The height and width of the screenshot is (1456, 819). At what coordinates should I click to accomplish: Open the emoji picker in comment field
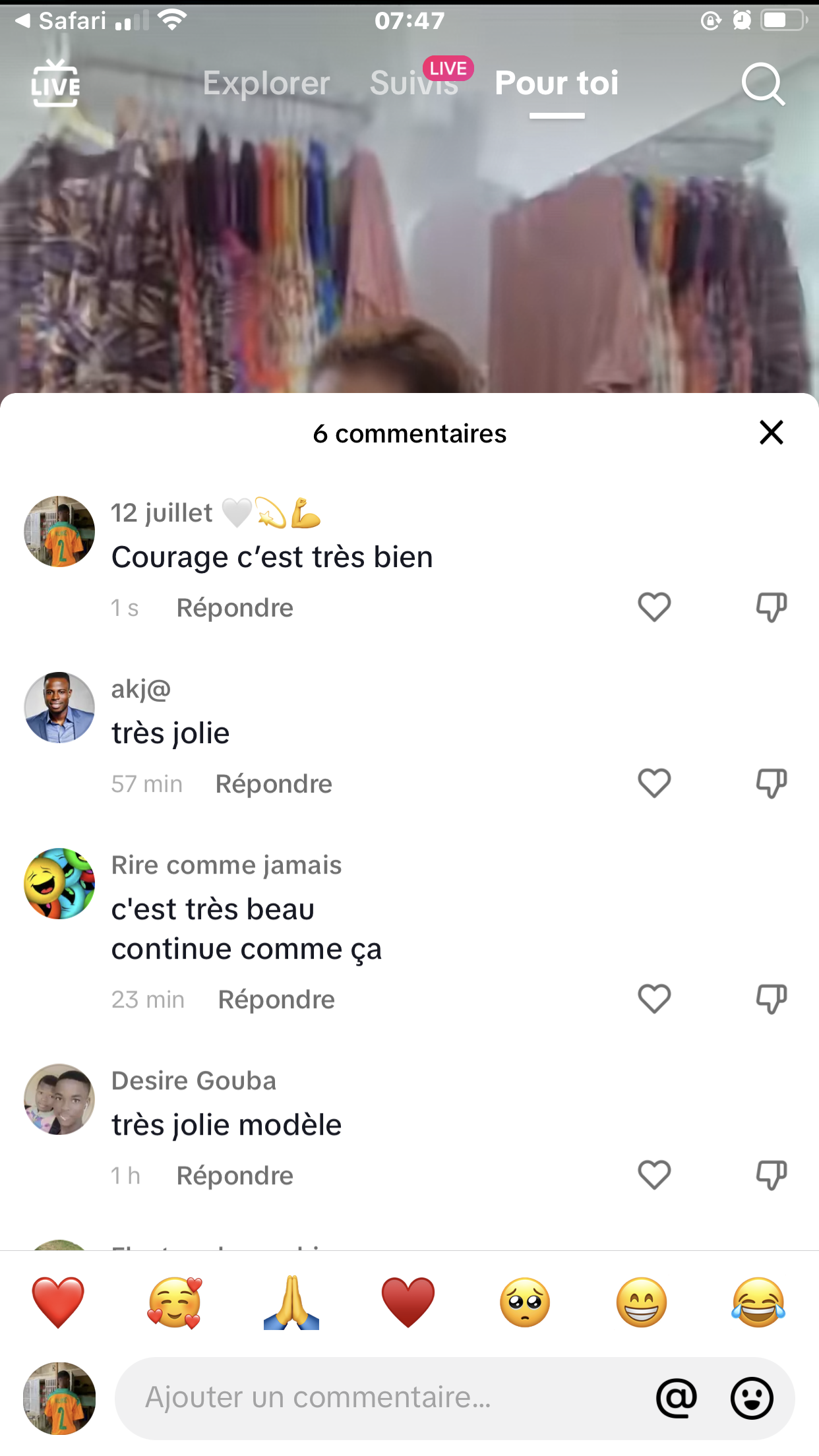click(752, 1397)
